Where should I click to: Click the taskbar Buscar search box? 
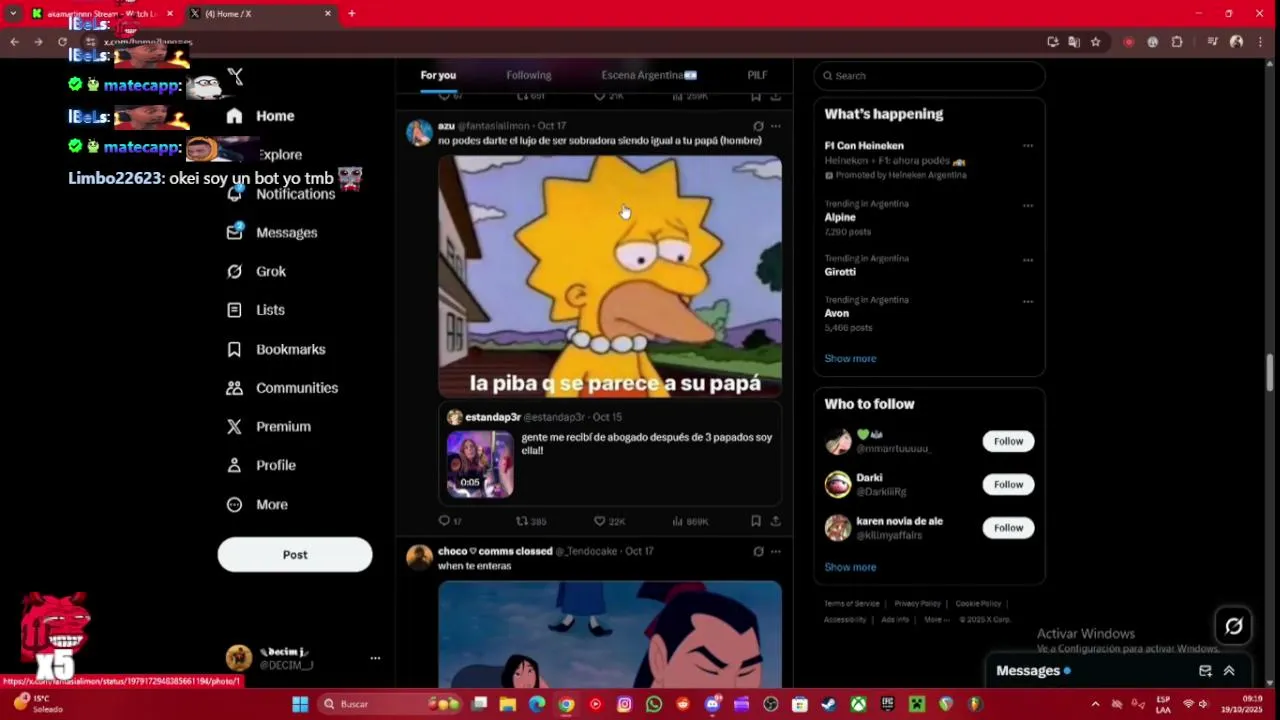tap(391, 704)
